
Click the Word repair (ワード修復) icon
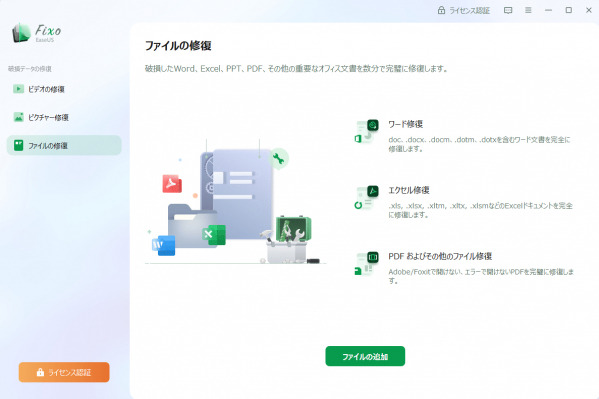pyautogui.click(x=367, y=132)
